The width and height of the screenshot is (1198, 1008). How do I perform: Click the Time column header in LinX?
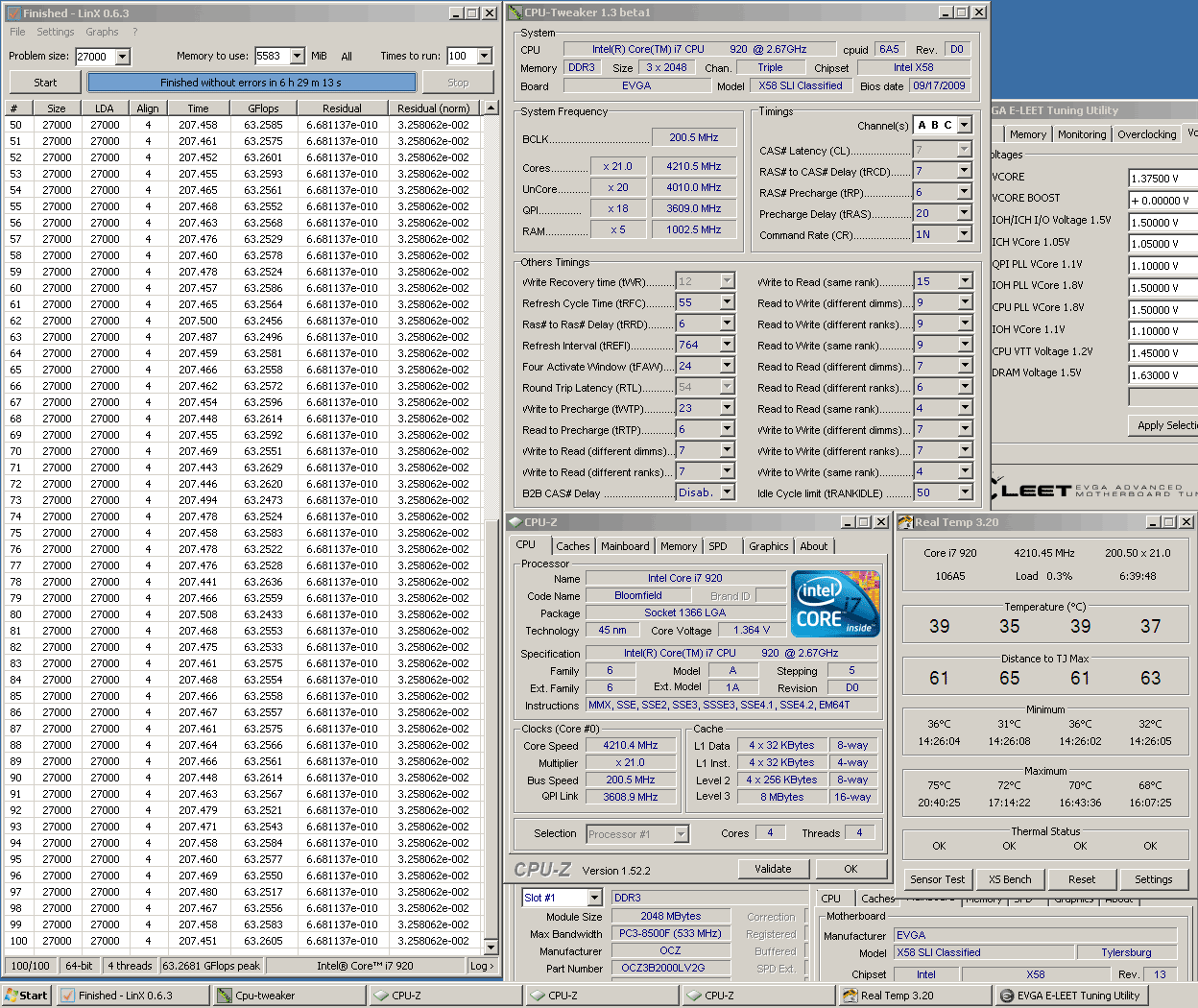coord(198,108)
